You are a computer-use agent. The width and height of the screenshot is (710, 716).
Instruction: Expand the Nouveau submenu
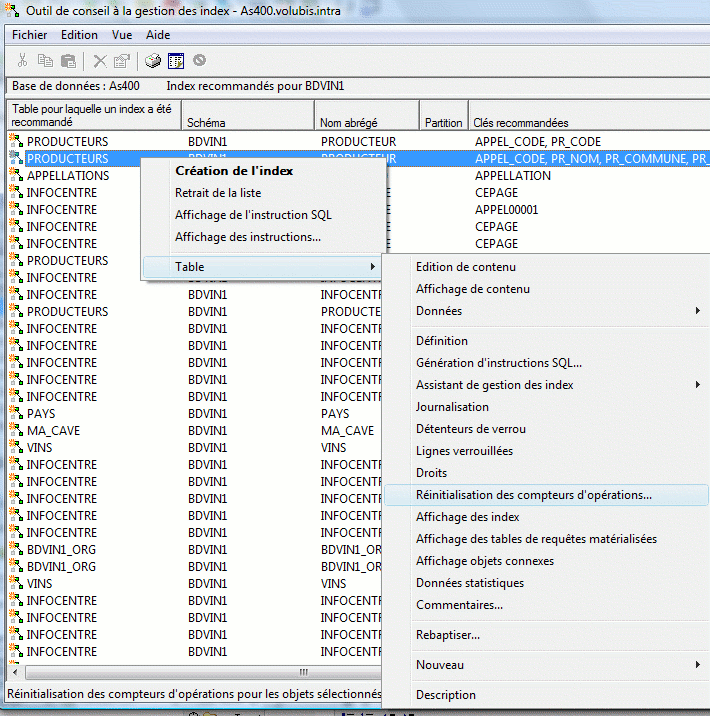click(546, 665)
